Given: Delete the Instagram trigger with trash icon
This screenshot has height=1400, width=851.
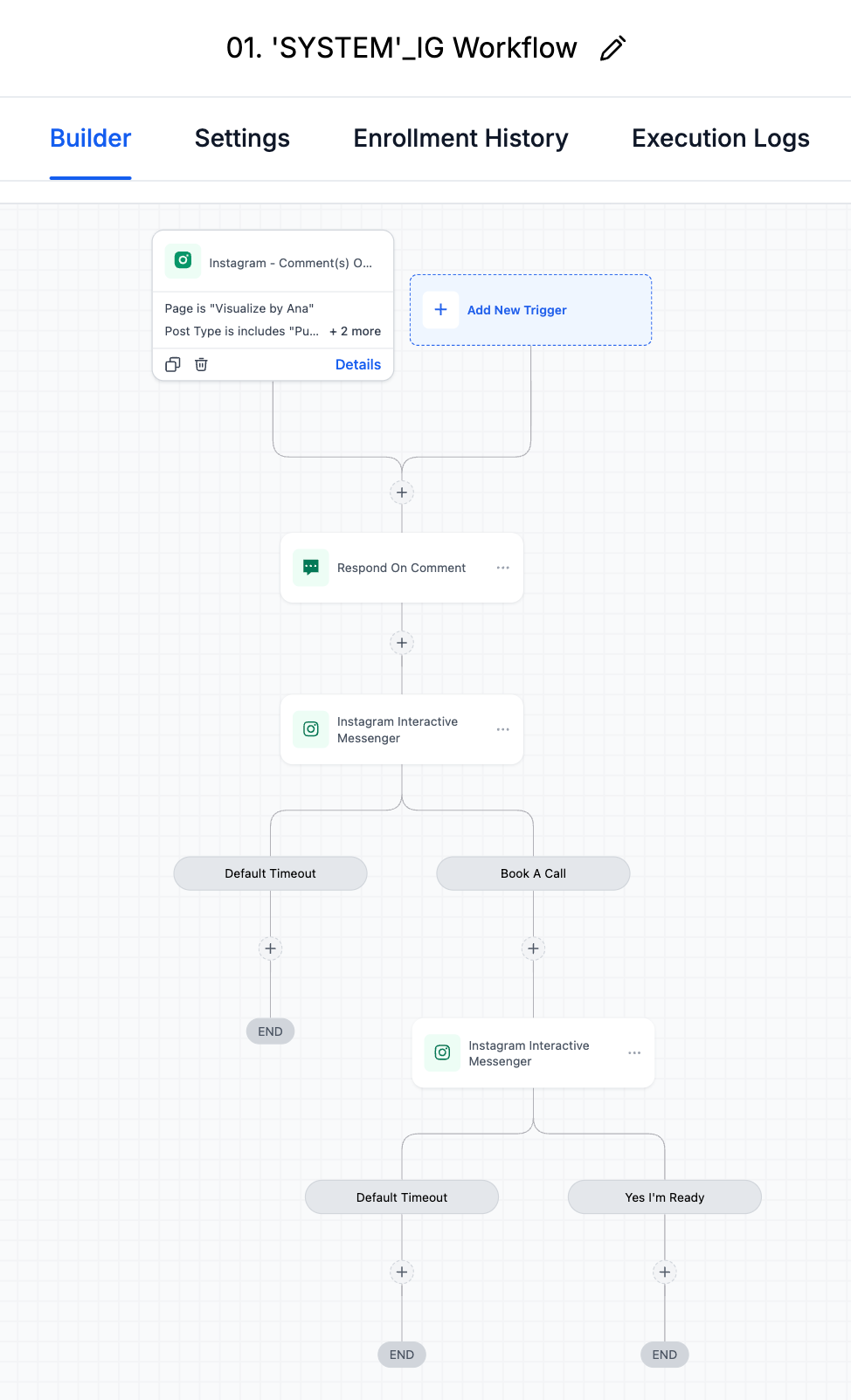Looking at the screenshot, I should [201, 364].
